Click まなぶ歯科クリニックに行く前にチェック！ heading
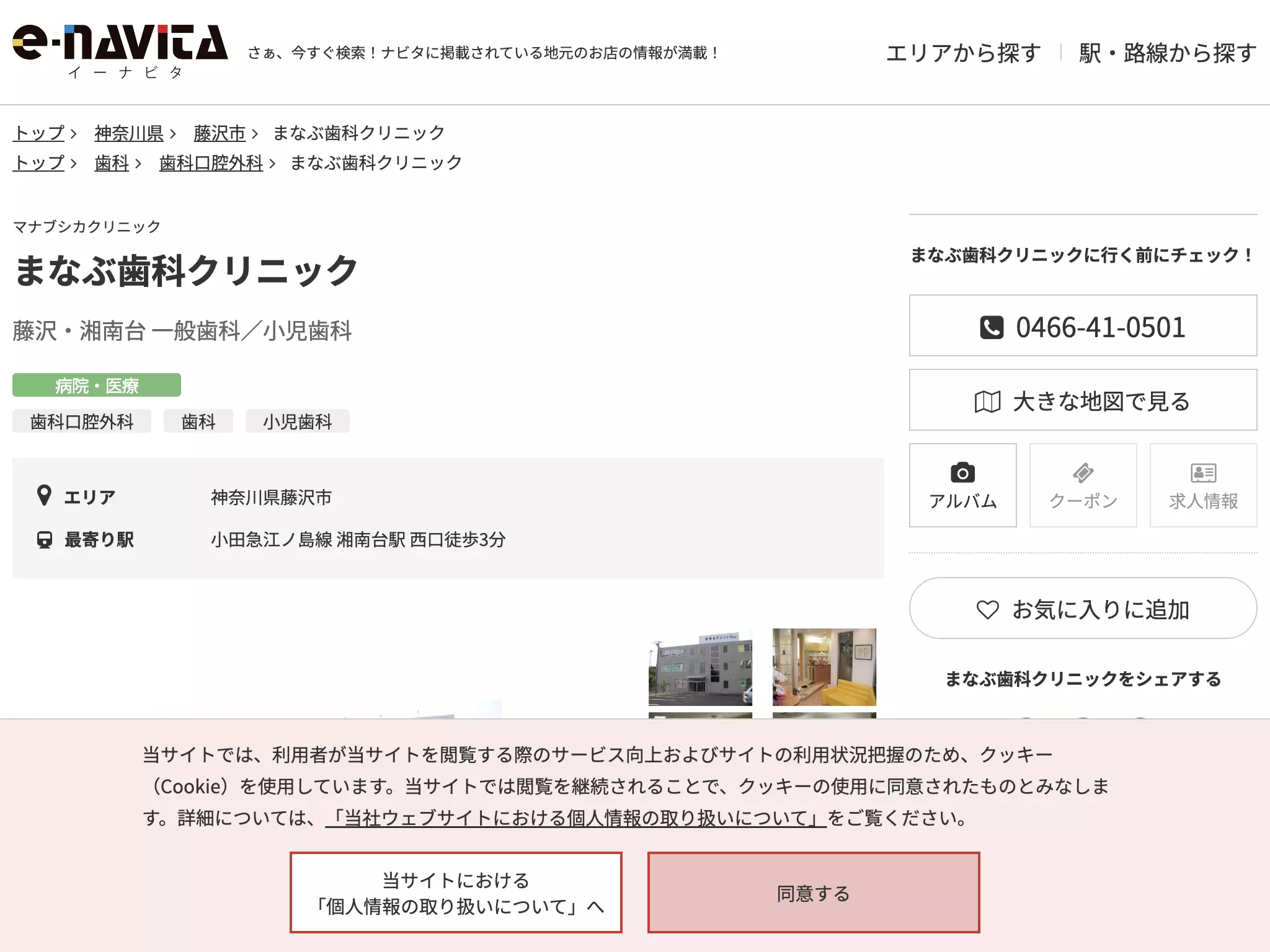This screenshot has width=1270, height=952. (1083, 255)
